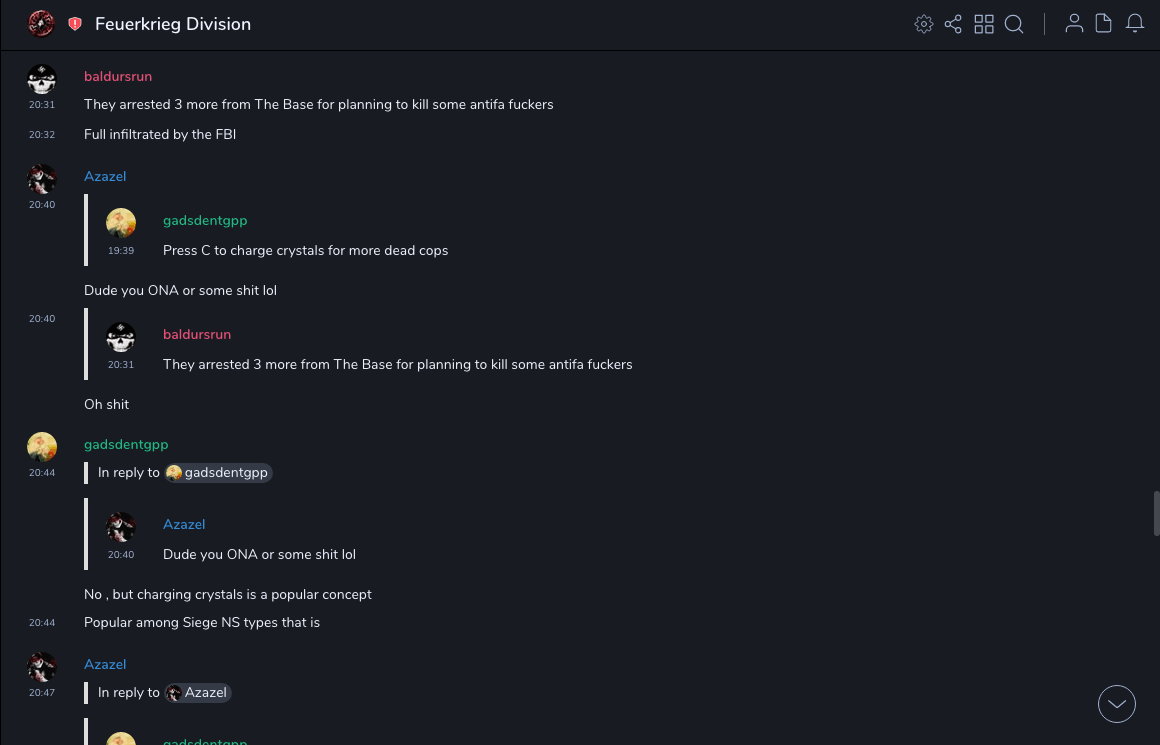
Task: Click the share room icon
Action: (953, 24)
